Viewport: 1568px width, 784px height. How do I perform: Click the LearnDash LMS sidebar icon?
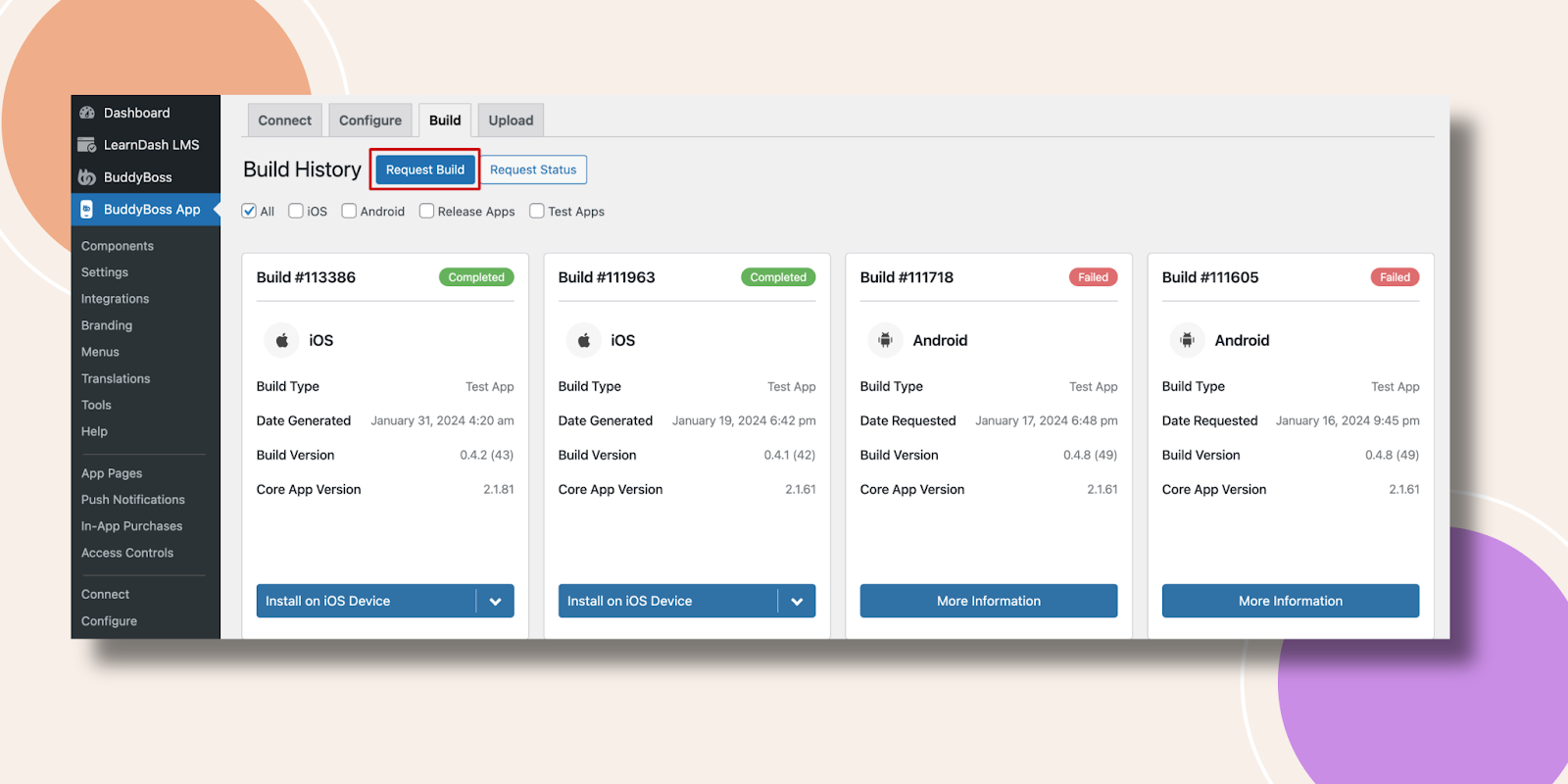click(87, 145)
